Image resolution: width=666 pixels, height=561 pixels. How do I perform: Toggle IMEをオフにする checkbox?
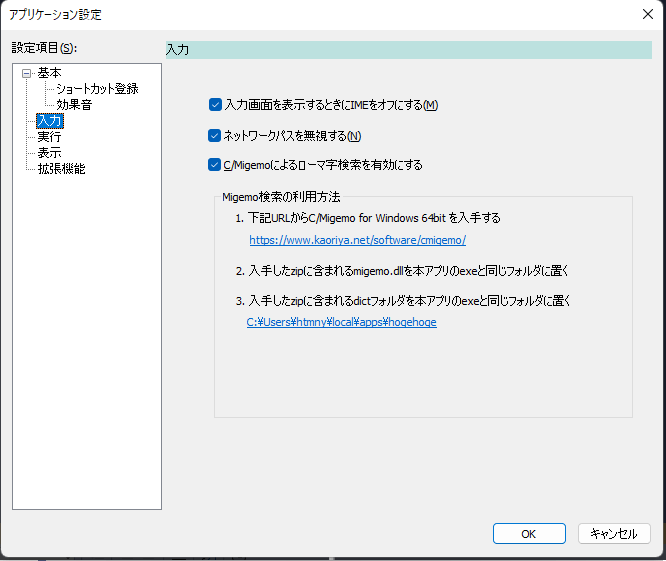point(215,105)
